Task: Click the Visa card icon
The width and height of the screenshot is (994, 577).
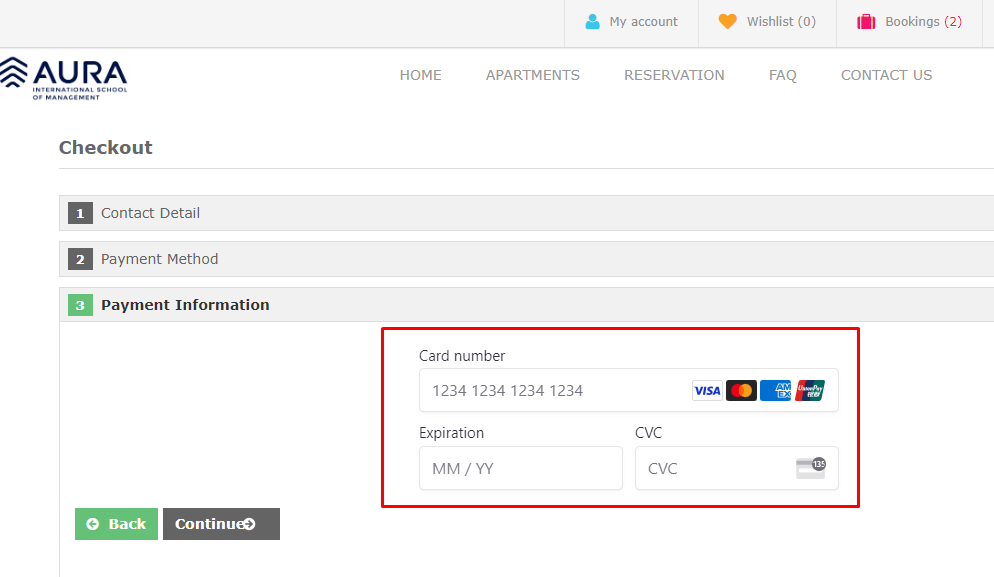Action: (707, 390)
